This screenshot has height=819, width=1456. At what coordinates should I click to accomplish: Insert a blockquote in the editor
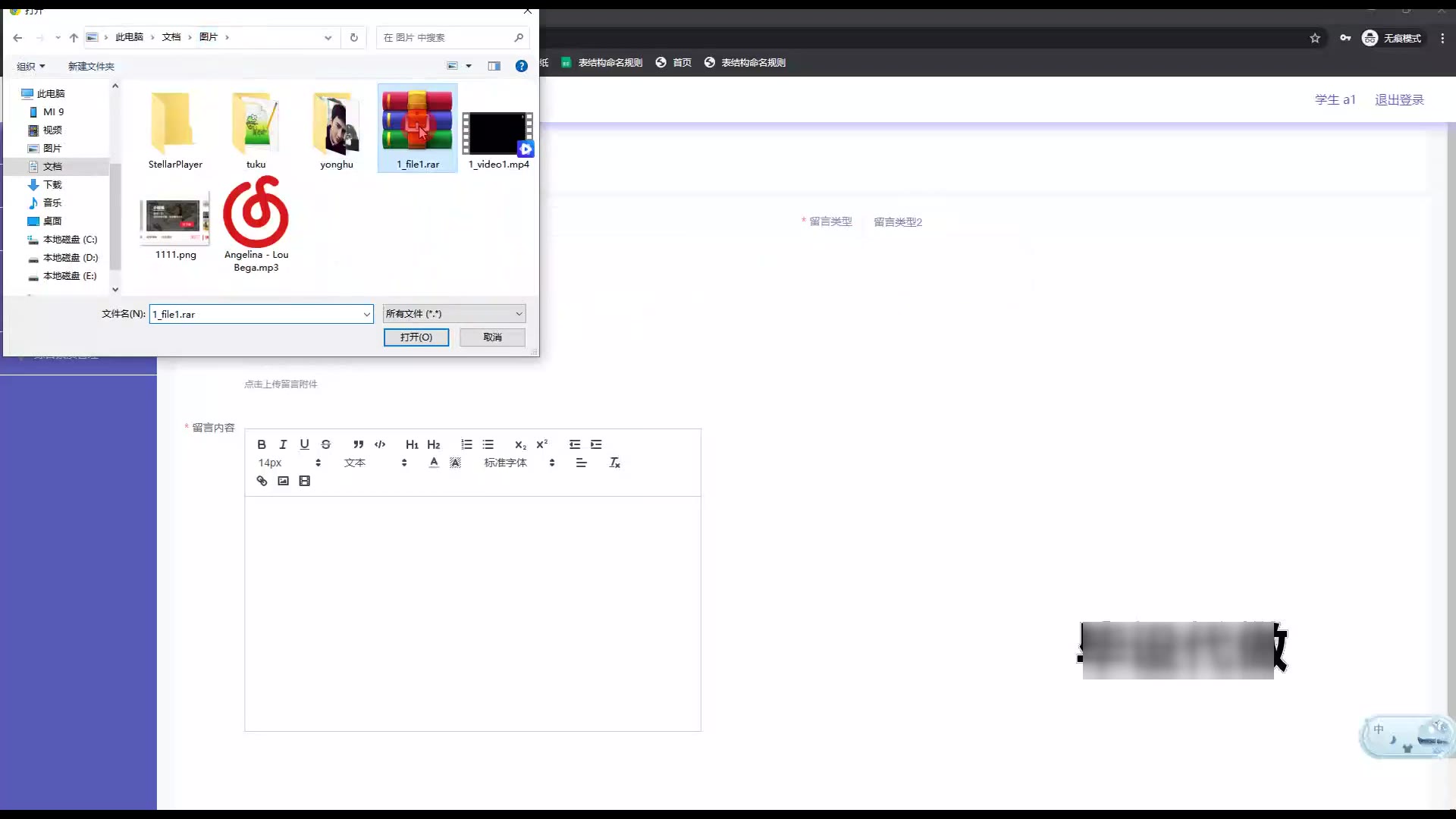pos(358,444)
